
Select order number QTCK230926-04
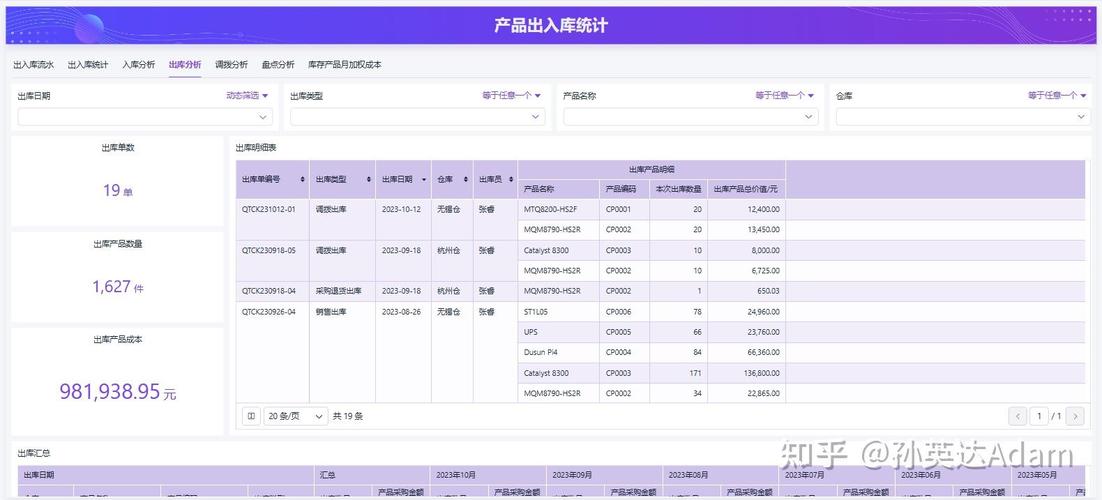pyautogui.click(x=269, y=312)
